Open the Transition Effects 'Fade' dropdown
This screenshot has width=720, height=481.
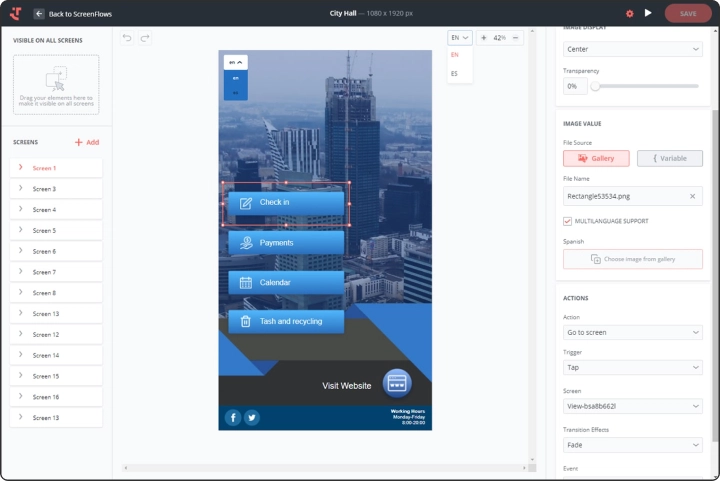(633, 445)
